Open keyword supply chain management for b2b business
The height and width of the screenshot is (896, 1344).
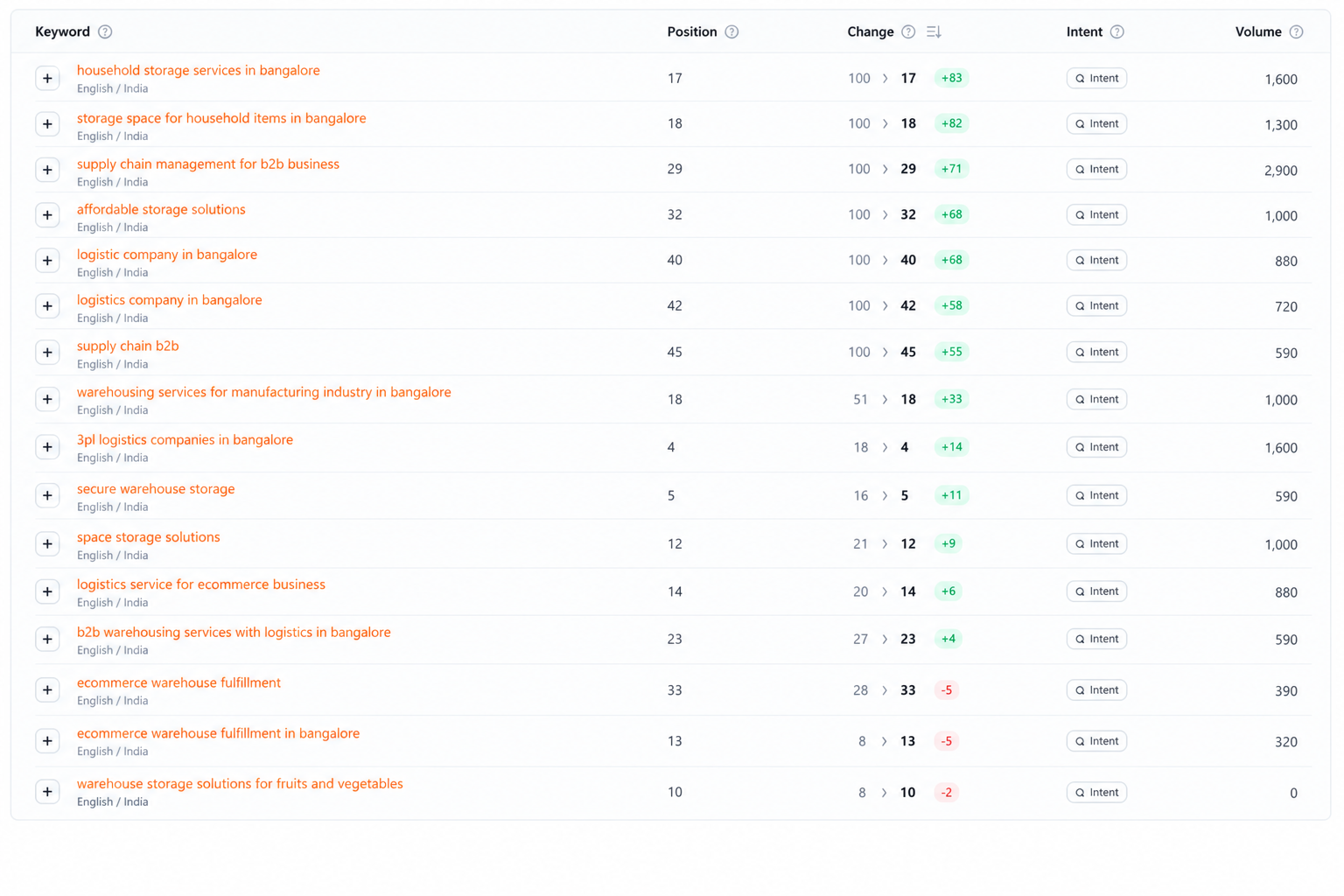point(208,164)
